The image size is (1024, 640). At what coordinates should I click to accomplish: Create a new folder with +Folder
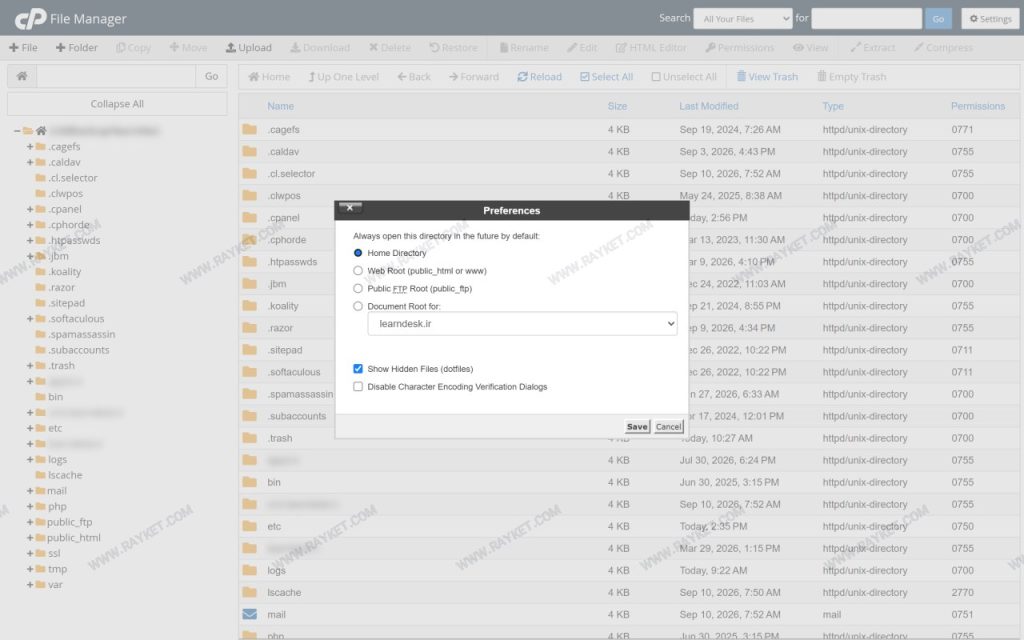click(x=76, y=48)
